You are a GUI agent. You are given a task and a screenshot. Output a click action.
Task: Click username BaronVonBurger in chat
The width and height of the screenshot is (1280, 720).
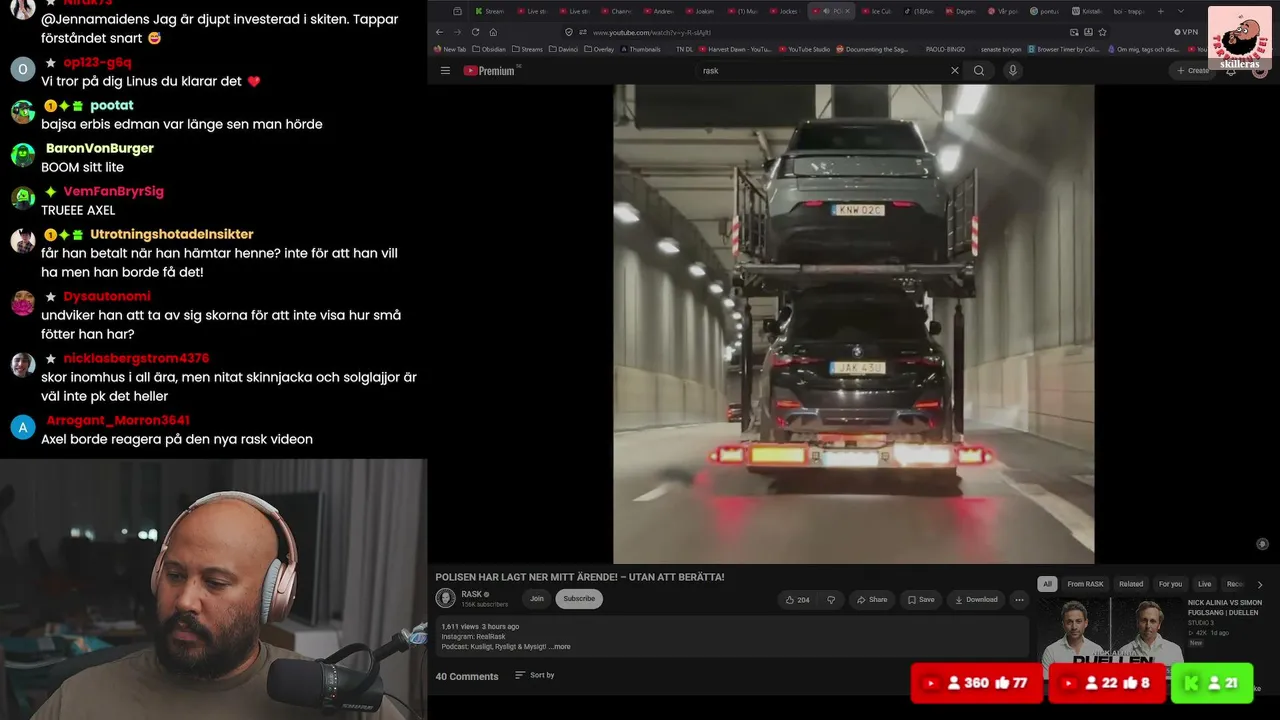tap(100, 148)
